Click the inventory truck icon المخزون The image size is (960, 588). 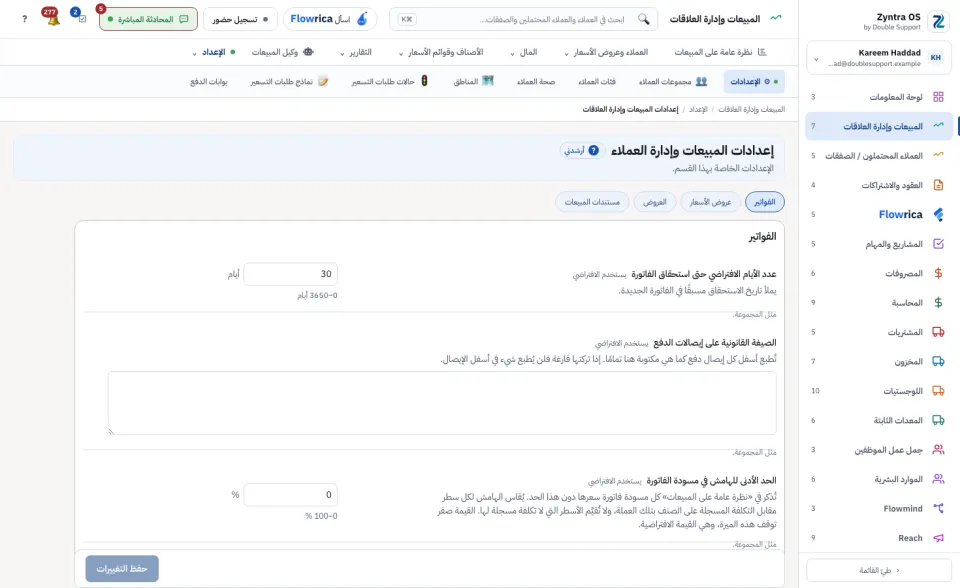[938, 361]
